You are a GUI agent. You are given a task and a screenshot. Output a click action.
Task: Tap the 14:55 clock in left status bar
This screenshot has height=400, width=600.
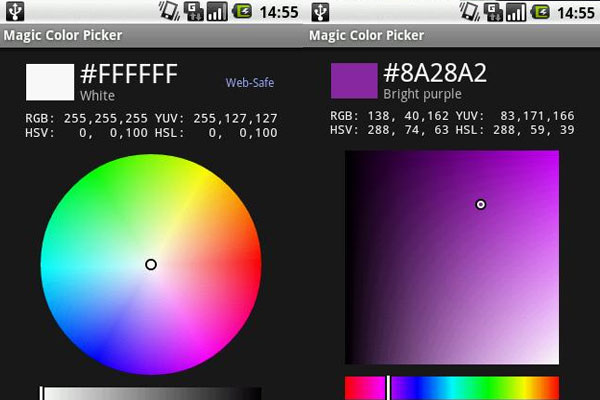pyautogui.click(x=279, y=12)
